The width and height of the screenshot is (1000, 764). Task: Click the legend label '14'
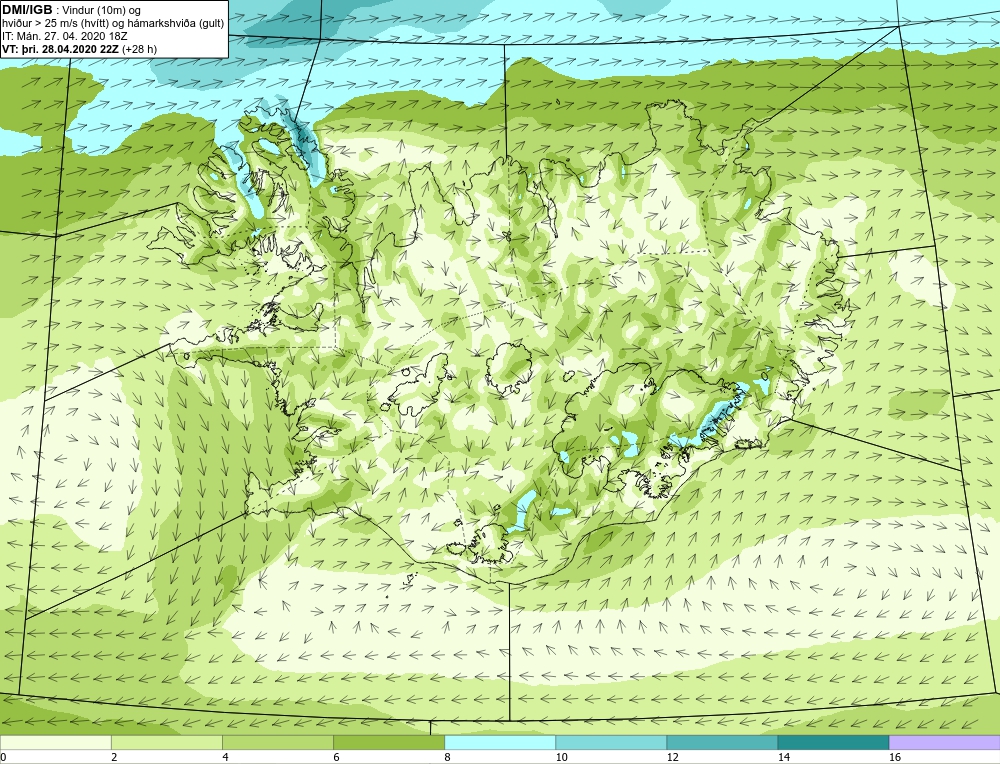(783, 757)
